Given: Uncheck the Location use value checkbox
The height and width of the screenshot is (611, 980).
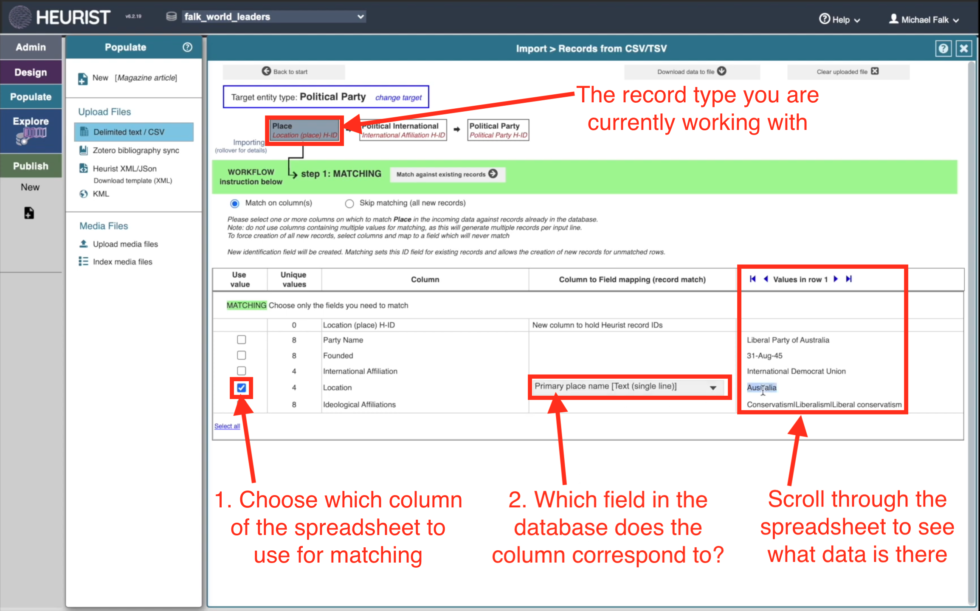Looking at the screenshot, I should click(x=241, y=388).
